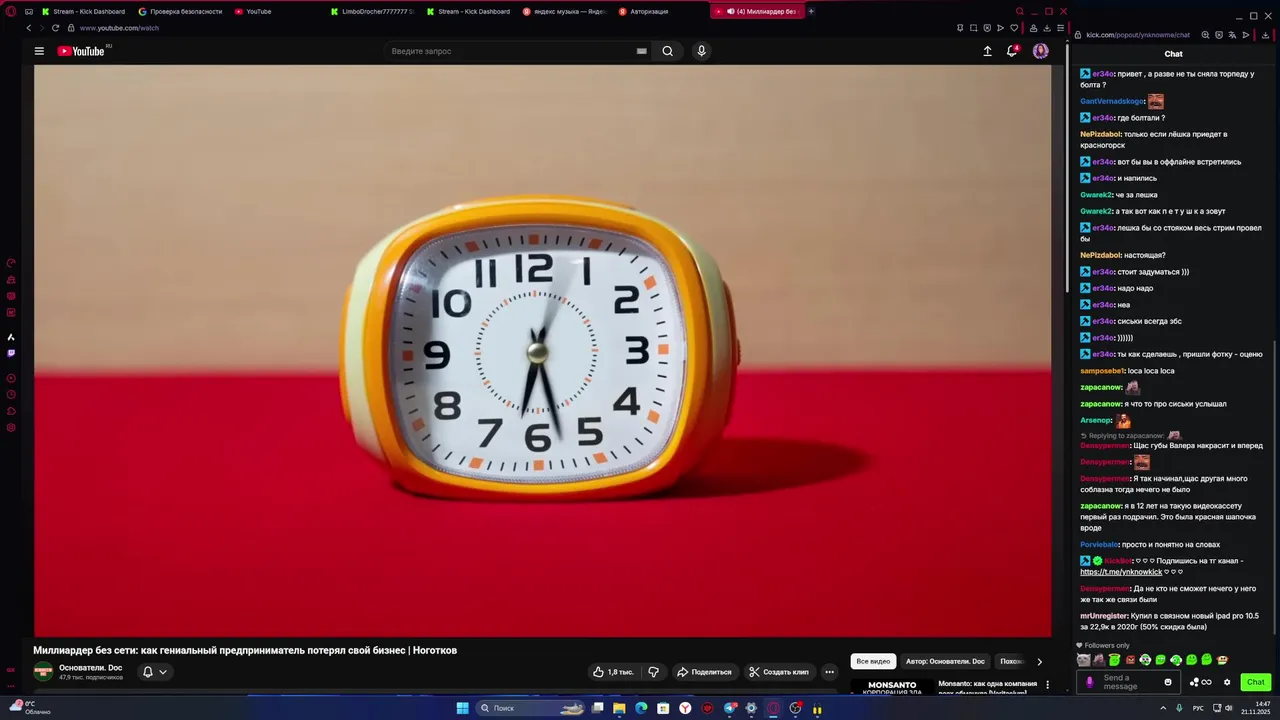The height and width of the screenshot is (720, 1280).
Task: Click username GantVernadskogo in chat
Action: [1112, 101]
